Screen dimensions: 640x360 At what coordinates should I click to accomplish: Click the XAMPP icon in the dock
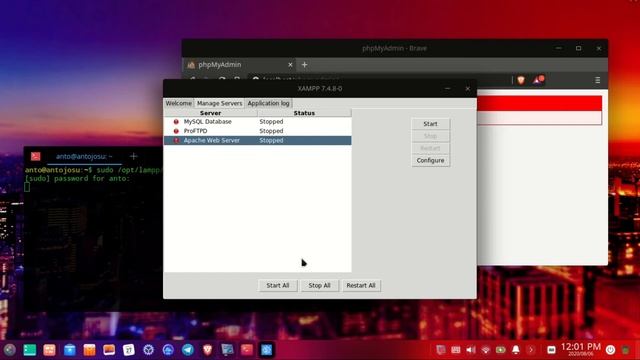coord(267,350)
